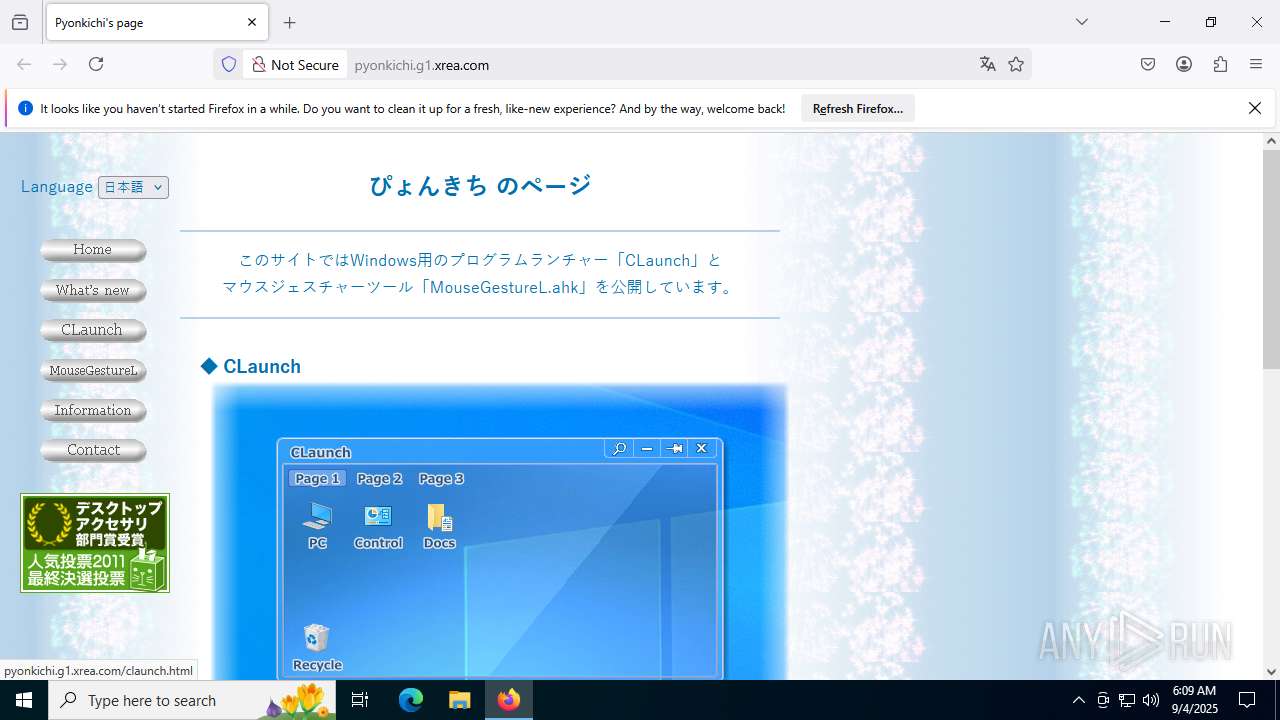
Task: Open the What's new page
Action: [93, 291]
